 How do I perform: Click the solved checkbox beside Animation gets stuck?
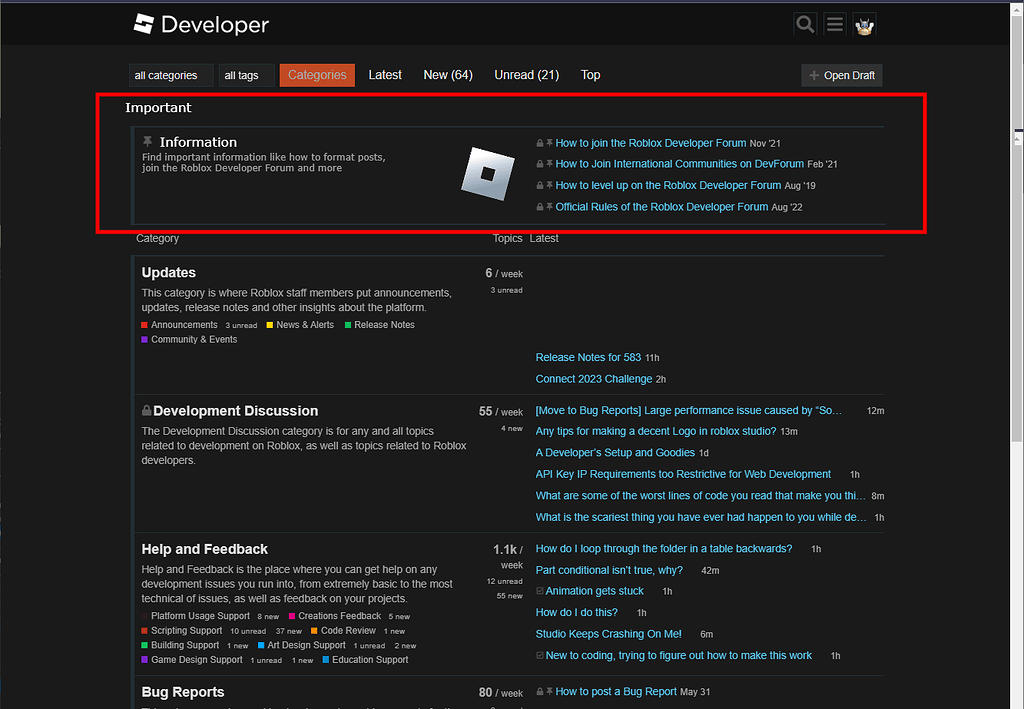[x=540, y=591]
